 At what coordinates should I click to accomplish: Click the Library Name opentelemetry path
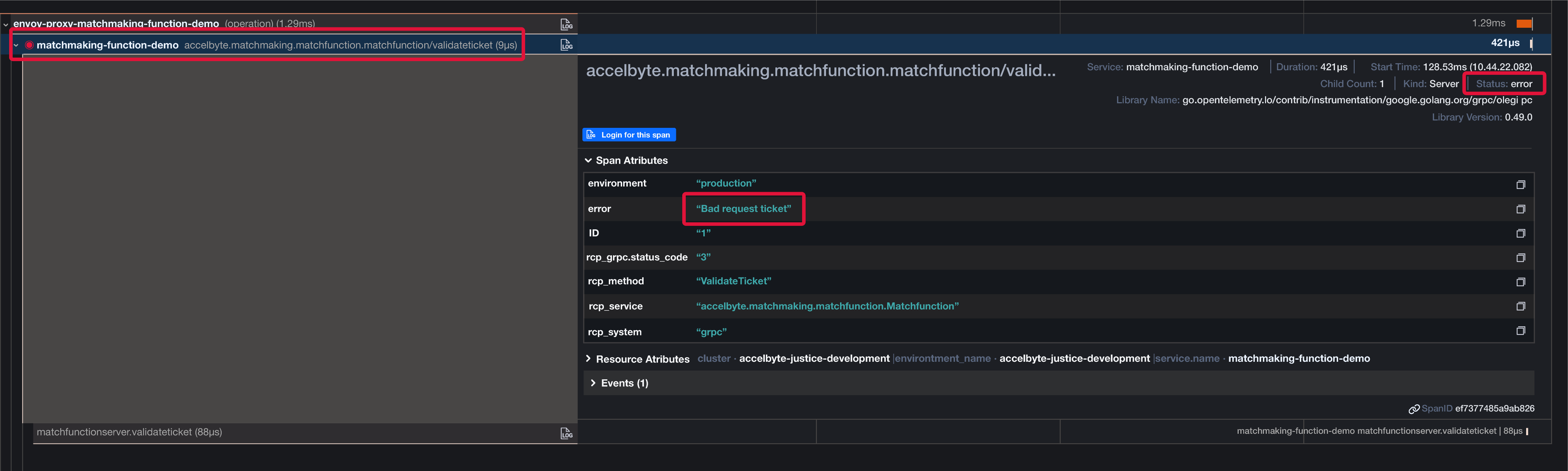(1357, 100)
